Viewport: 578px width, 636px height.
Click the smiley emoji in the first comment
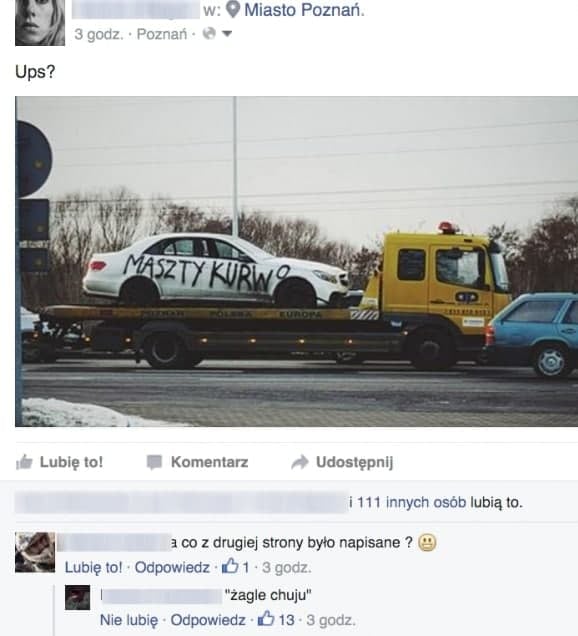click(x=427, y=543)
